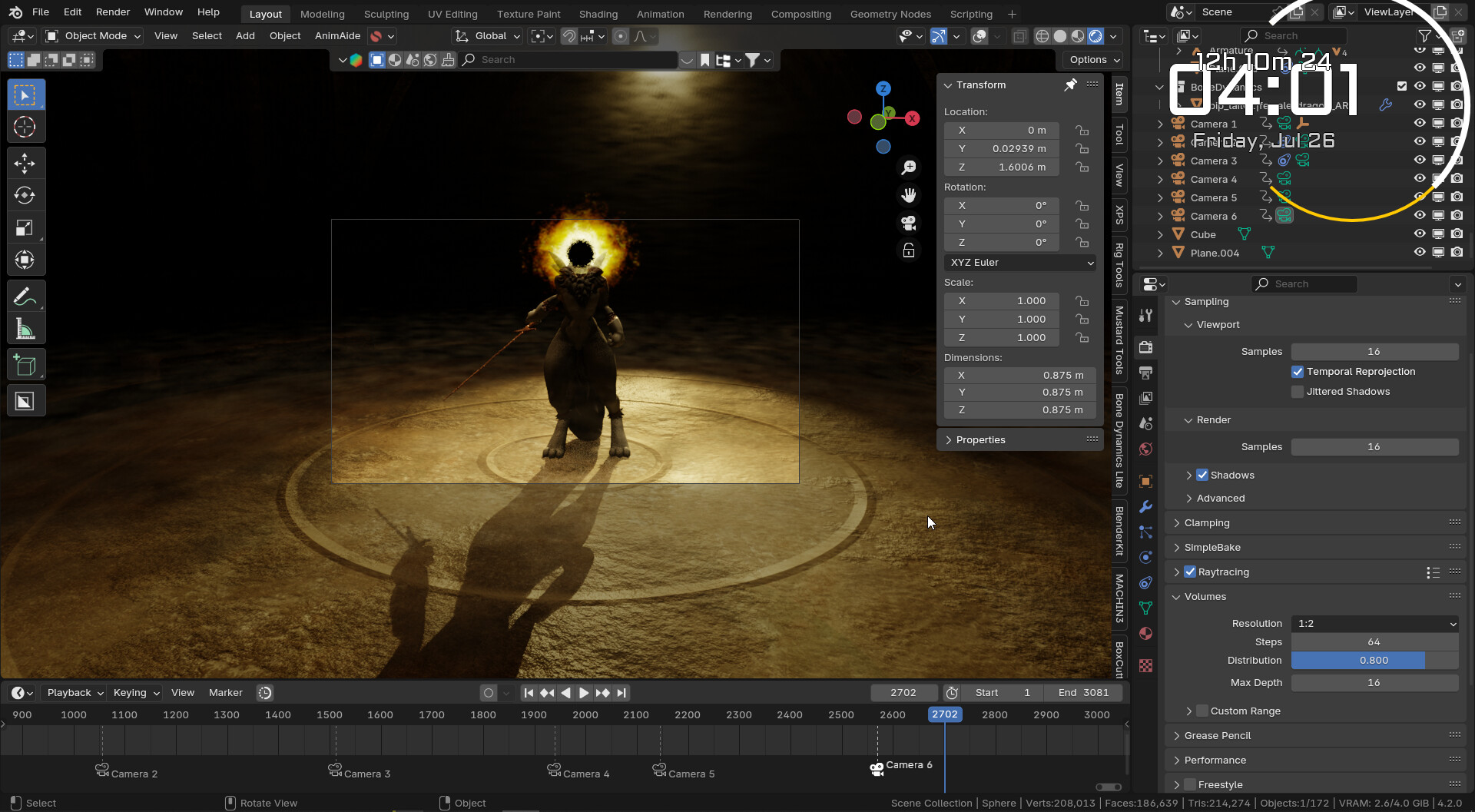The image size is (1475, 812).
Task: Uncheck the Shadows option
Action: tap(1202, 476)
